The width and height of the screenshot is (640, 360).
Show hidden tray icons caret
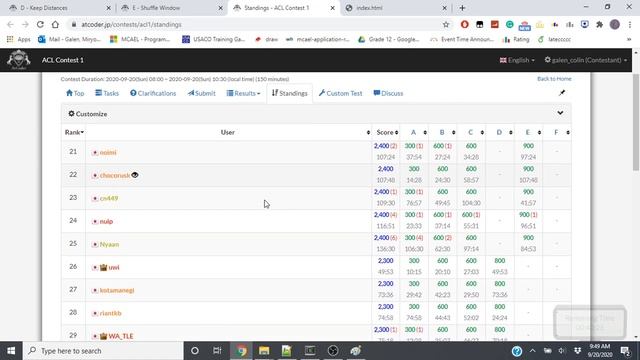[x=533, y=351]
